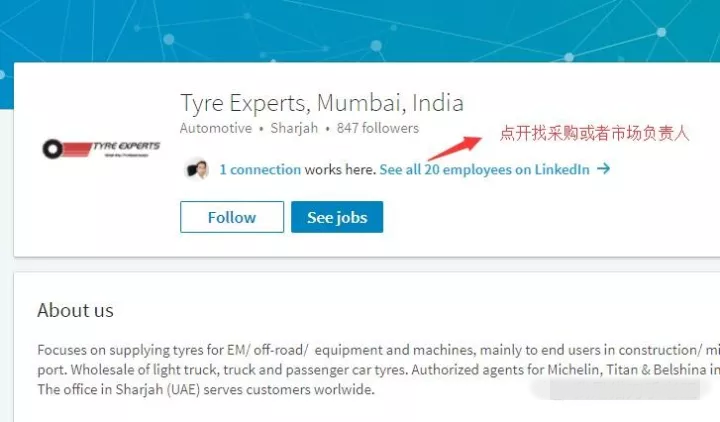Open the connection's profile avatar
This screenshot has width=720, height=422.
click(x=197, y=169)
